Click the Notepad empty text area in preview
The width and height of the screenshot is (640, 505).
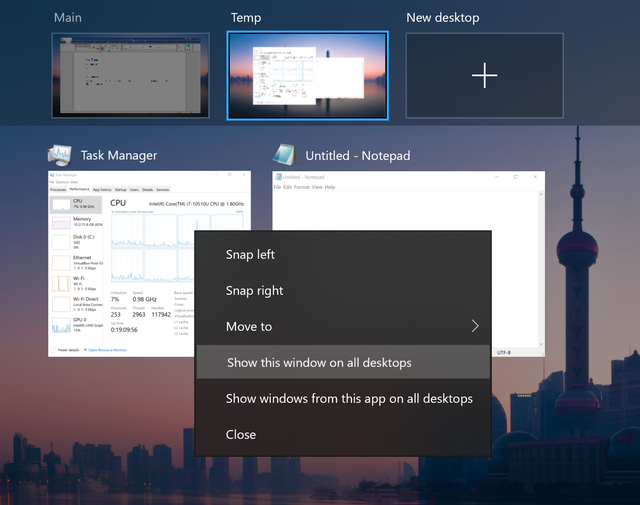(405, 211)
